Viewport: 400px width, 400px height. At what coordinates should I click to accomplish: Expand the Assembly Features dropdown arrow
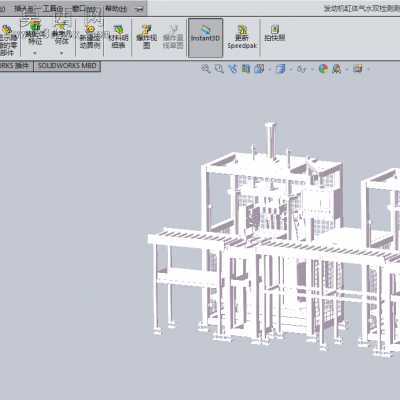[35, 53]
